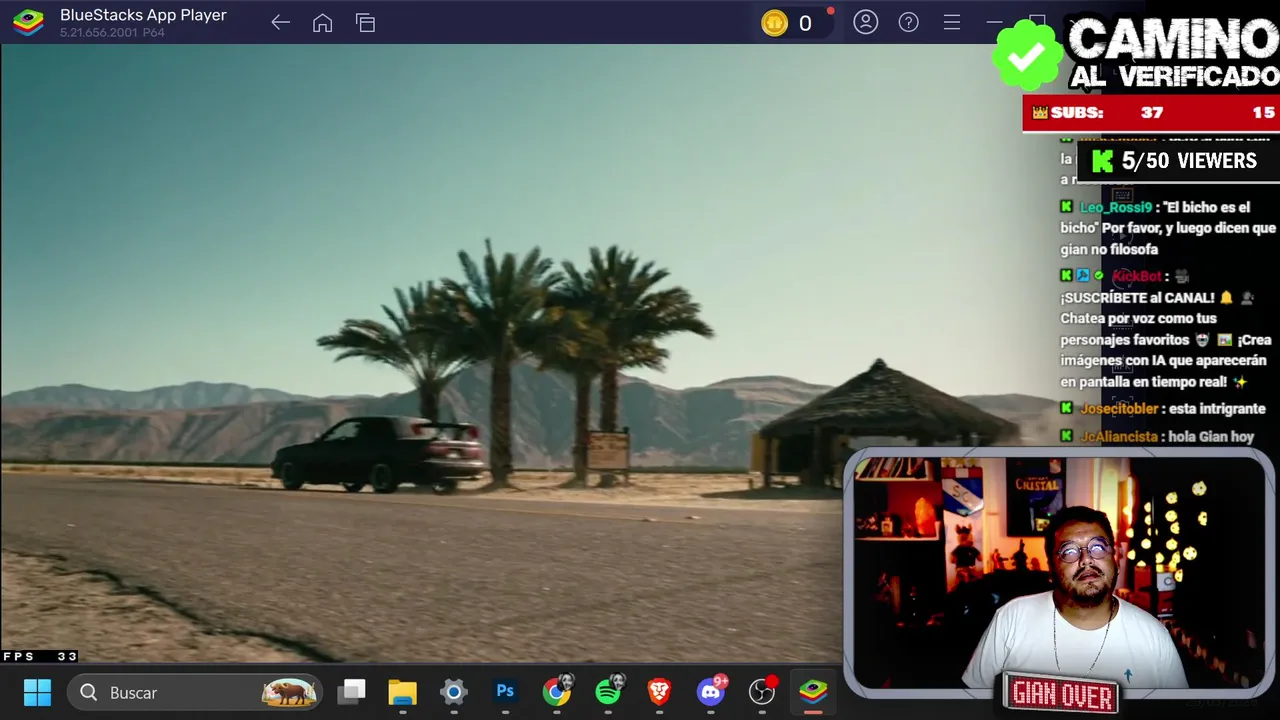1280x720 pixels.
Task: Minimize the BlueStacks window
Action: click(x=994, y=22)
